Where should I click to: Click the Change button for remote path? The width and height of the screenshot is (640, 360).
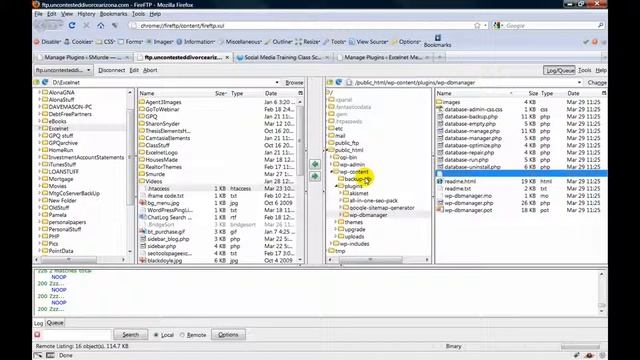point(597,82)
